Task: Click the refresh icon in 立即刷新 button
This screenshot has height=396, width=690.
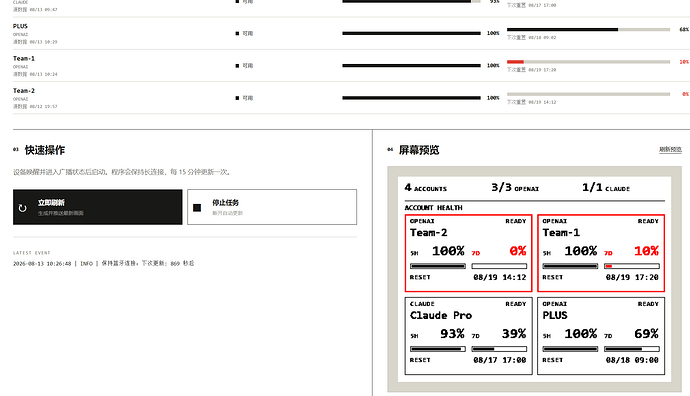Action: tap(22, 208)
